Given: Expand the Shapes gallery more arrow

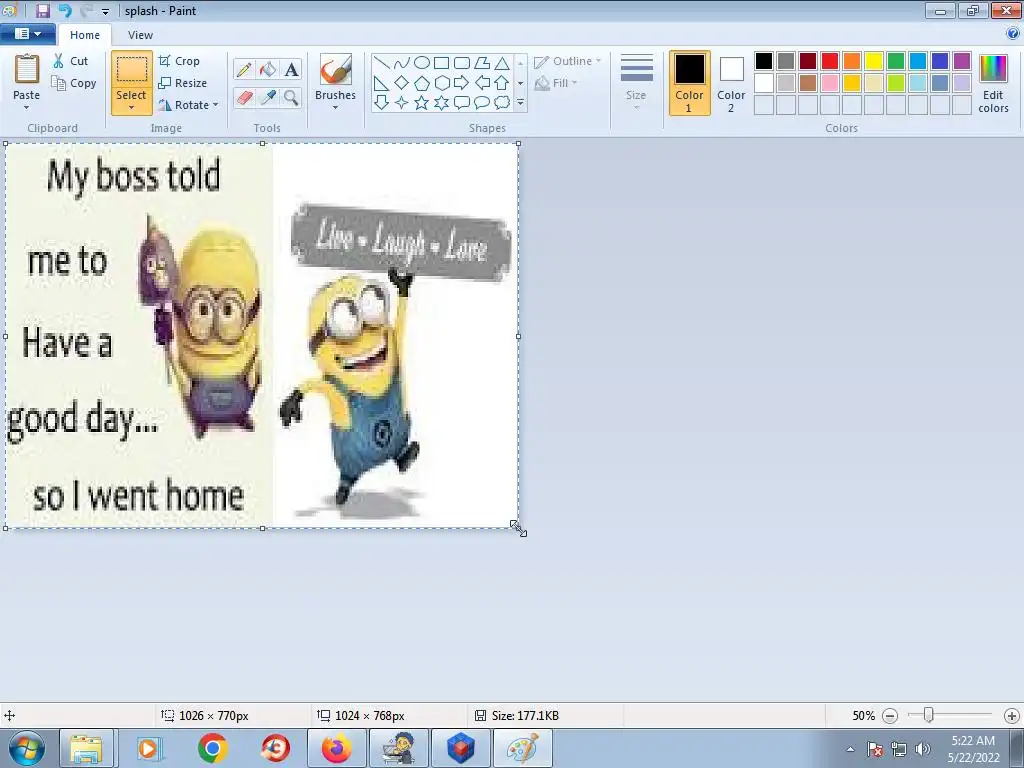Looking at the screenshot, I should (x=520, y=103).
